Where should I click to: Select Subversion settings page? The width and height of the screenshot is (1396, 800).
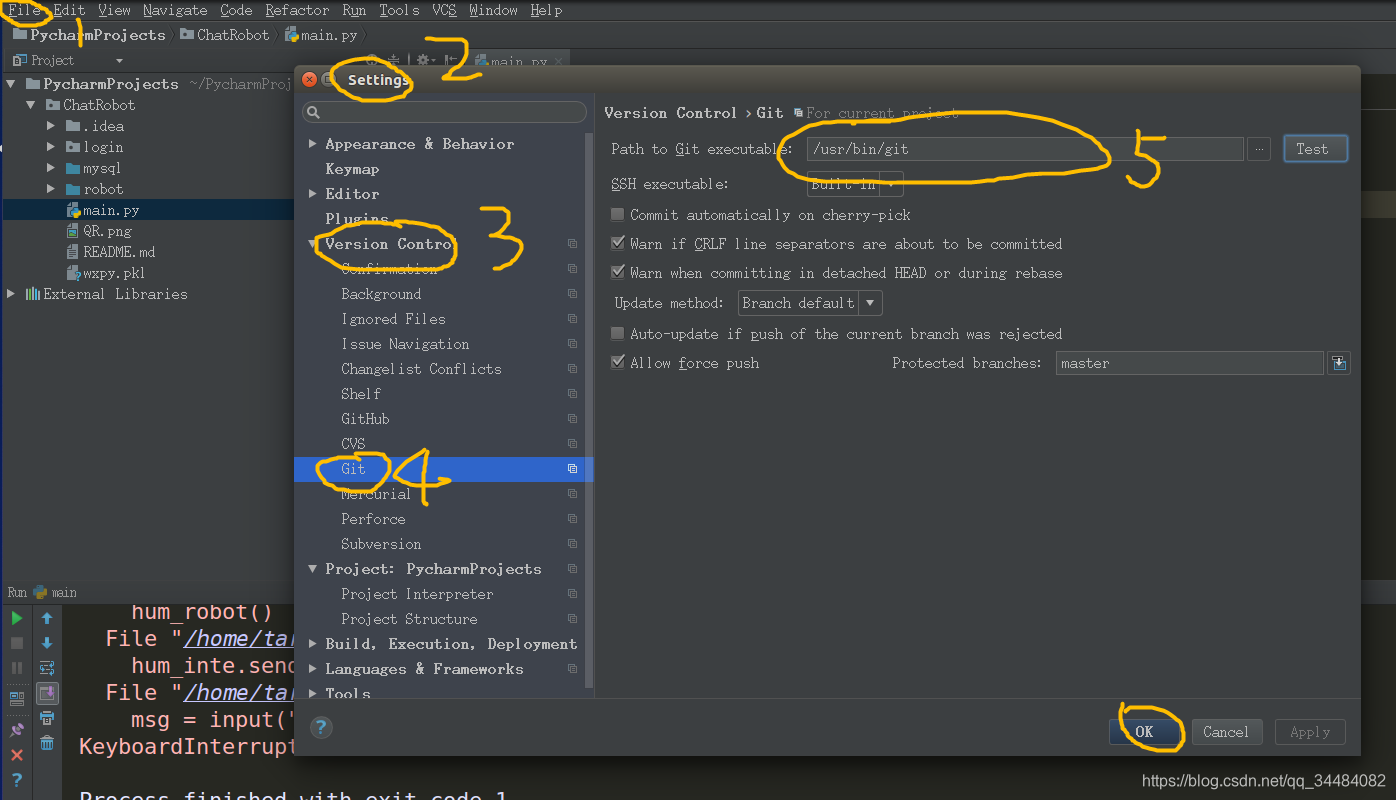pos(381,544)
